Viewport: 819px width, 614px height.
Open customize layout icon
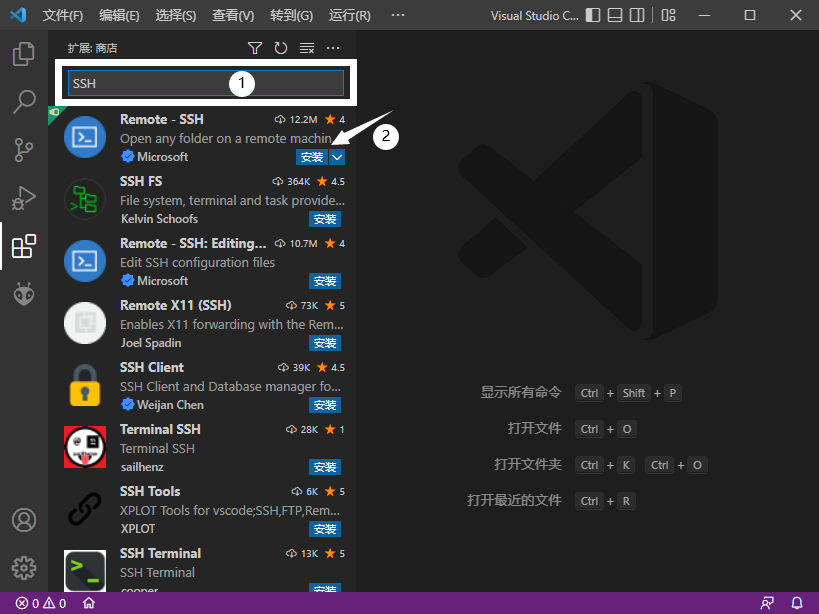pyautogui.click(x=669, y=15)
